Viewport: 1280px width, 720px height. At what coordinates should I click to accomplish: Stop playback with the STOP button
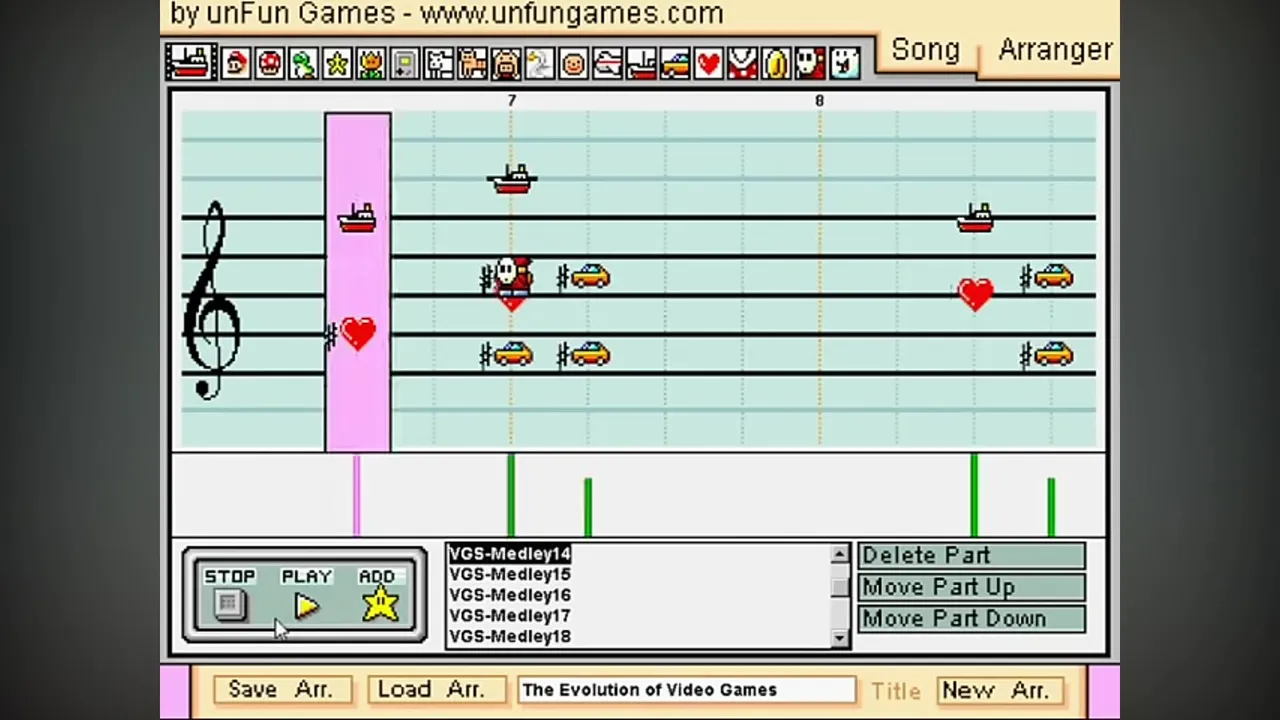229,604
